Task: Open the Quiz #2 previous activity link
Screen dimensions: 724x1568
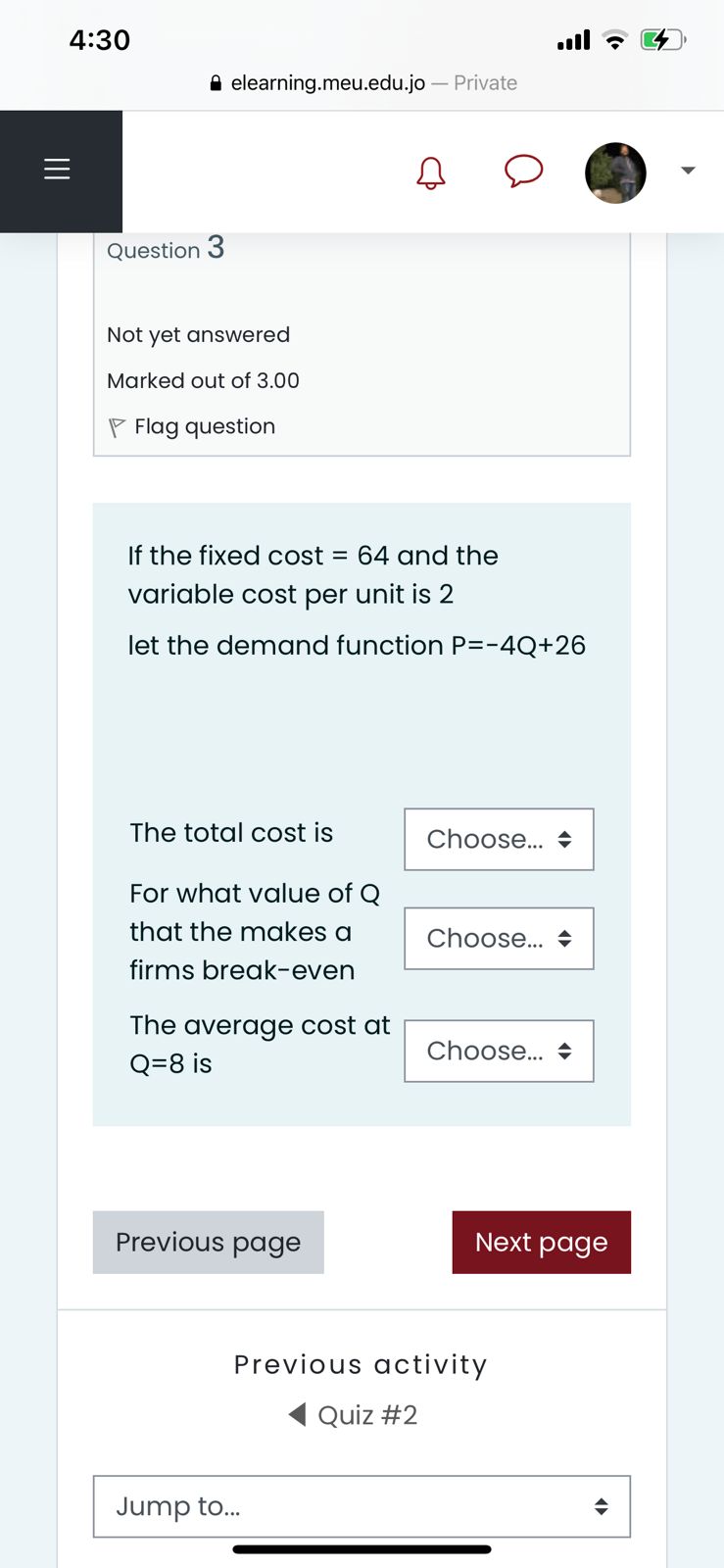Action: (x=367, y=1415)
